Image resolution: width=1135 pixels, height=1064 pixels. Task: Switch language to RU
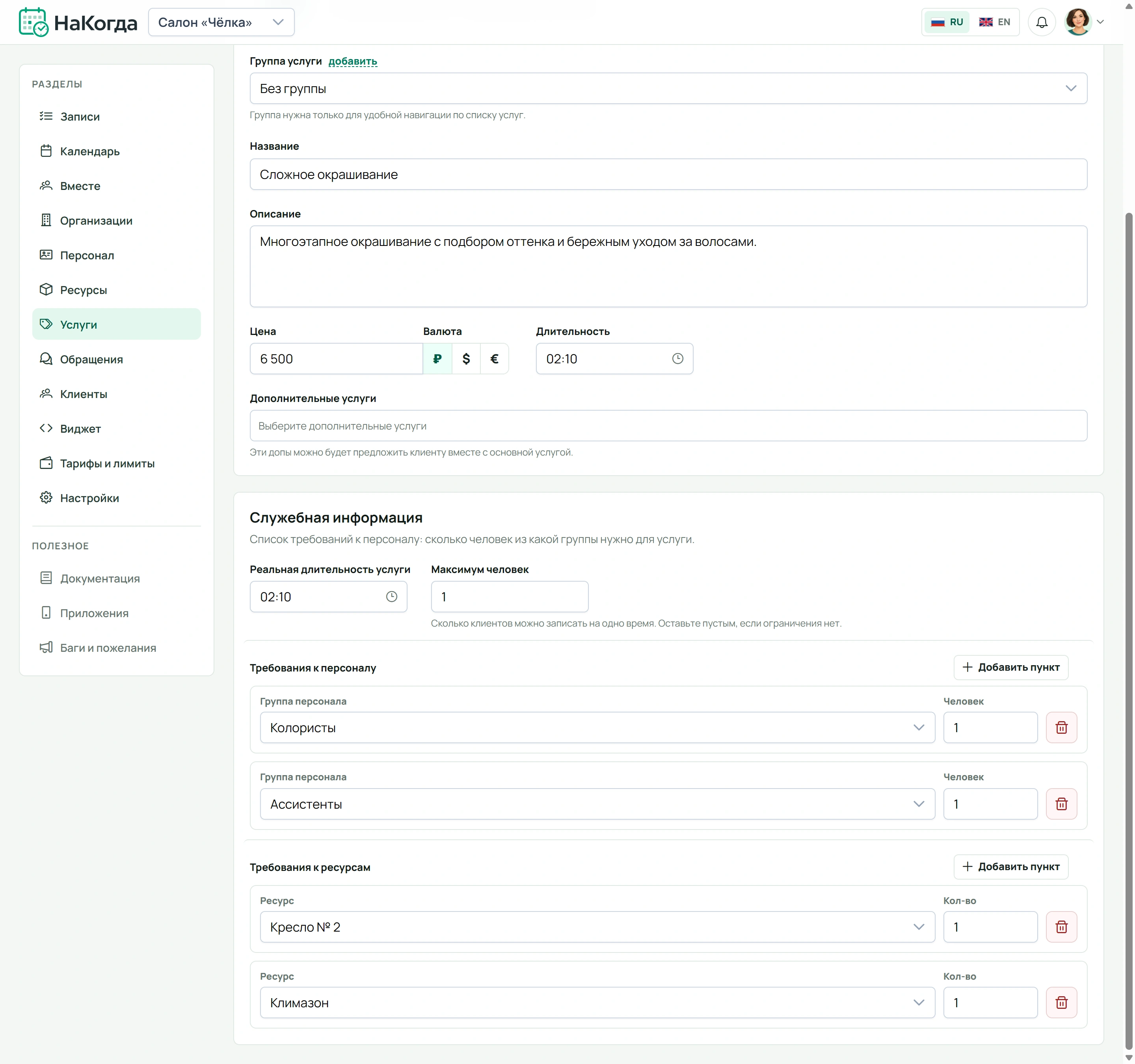coord(947,22)
